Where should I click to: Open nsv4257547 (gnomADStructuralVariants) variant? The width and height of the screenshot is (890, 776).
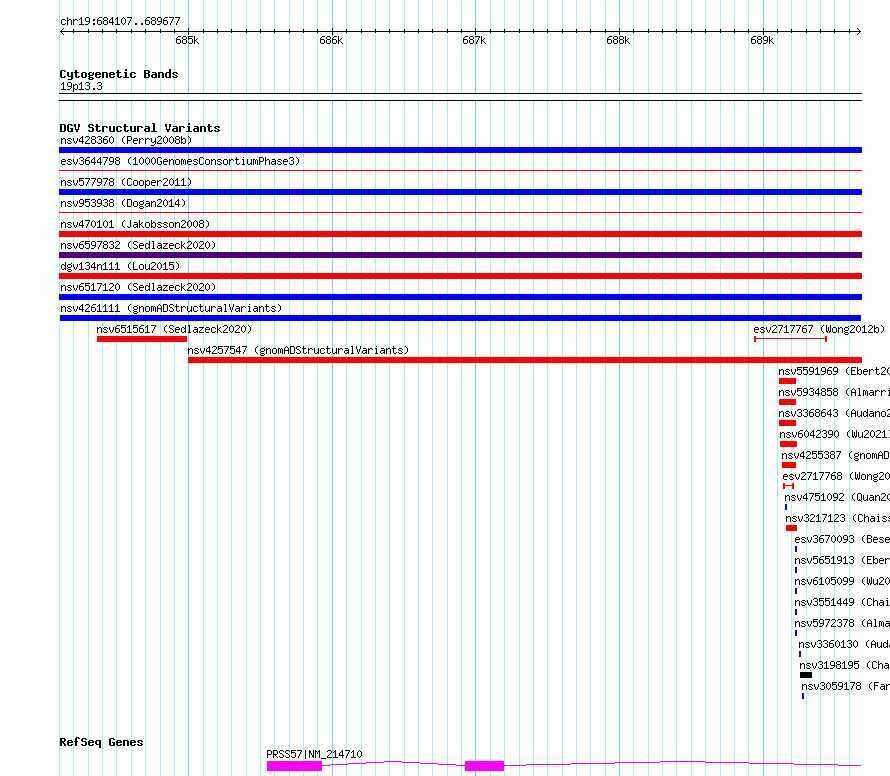pos(298,350)
